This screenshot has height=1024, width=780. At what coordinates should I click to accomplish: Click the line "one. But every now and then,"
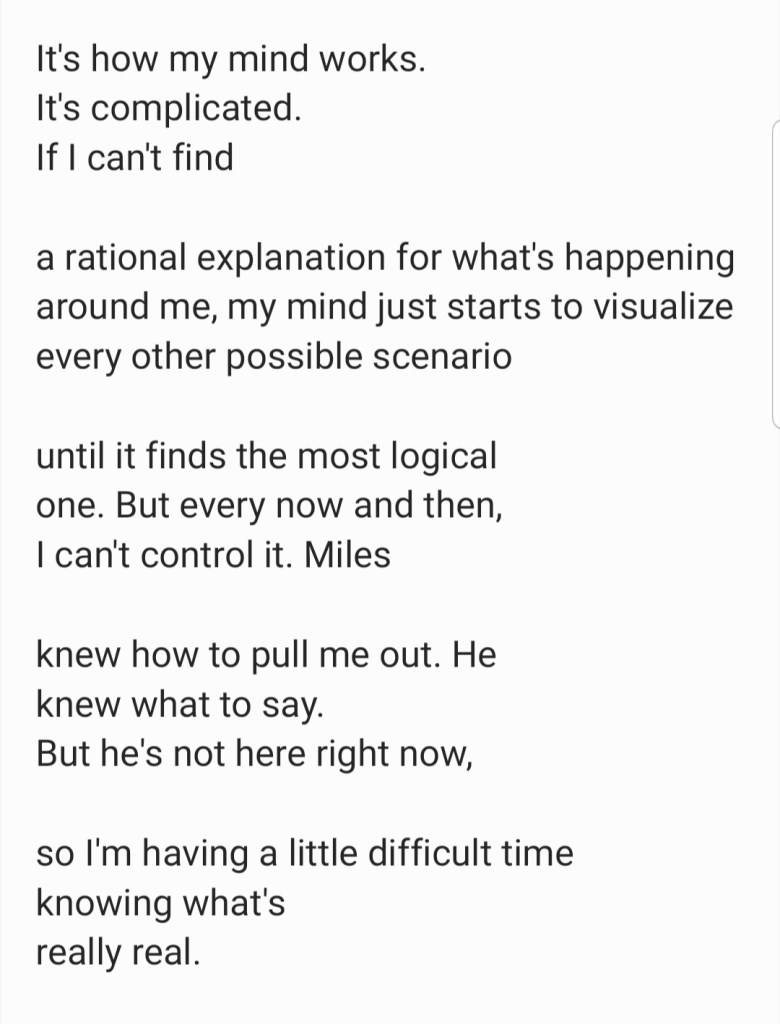pyautogui.click(x=269, y=506)
